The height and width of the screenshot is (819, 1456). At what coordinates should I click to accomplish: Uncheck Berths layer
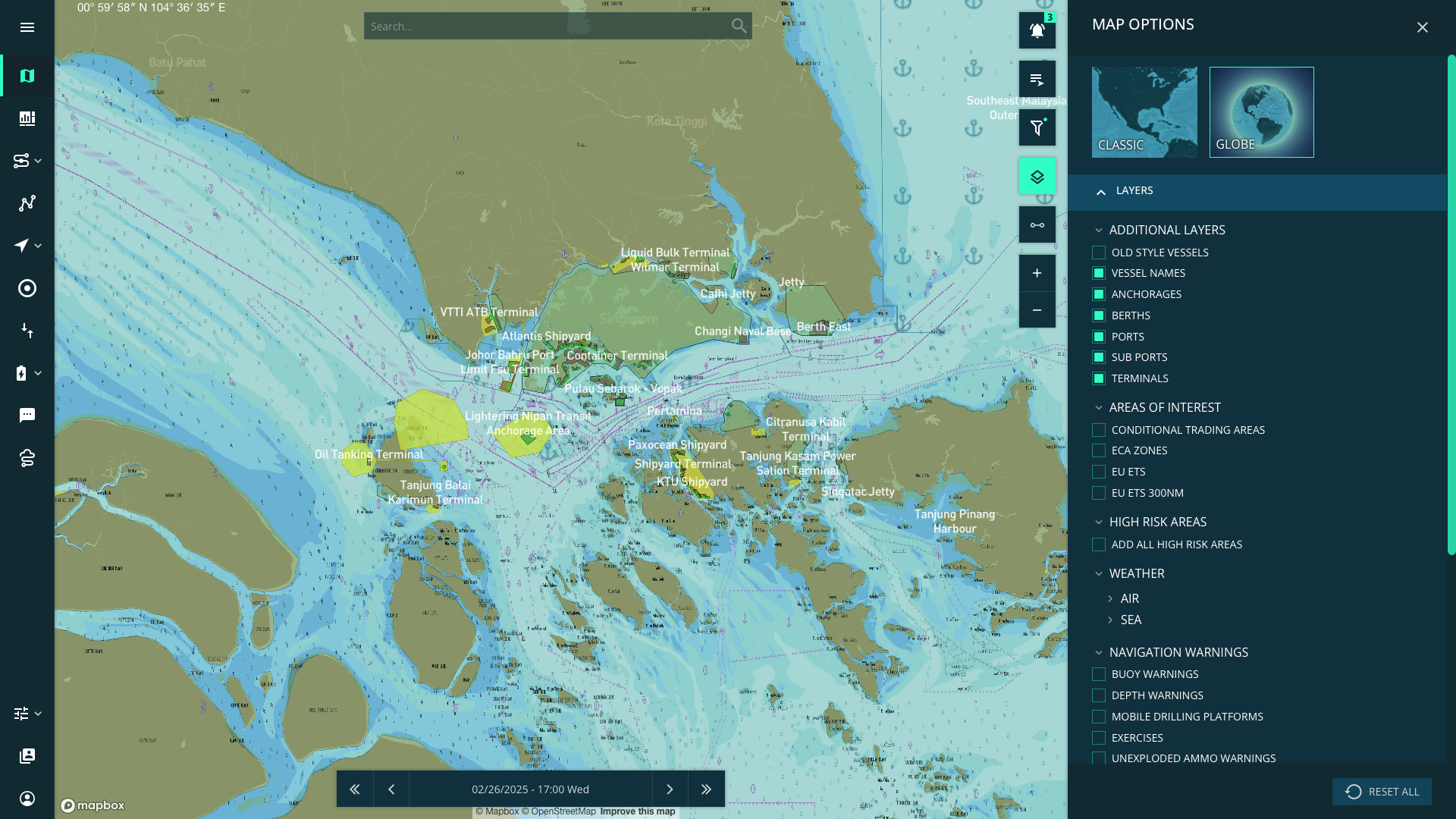(1098, 315)
